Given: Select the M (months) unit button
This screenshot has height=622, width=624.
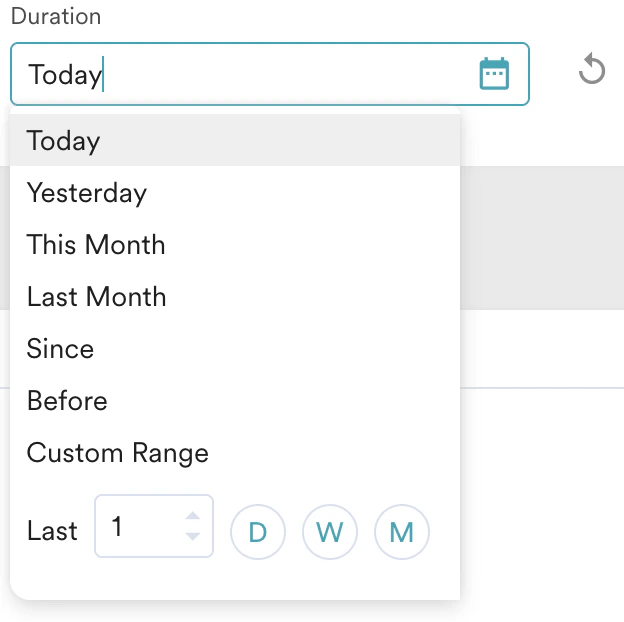Looking at the screenshot, I should [402, 532].
